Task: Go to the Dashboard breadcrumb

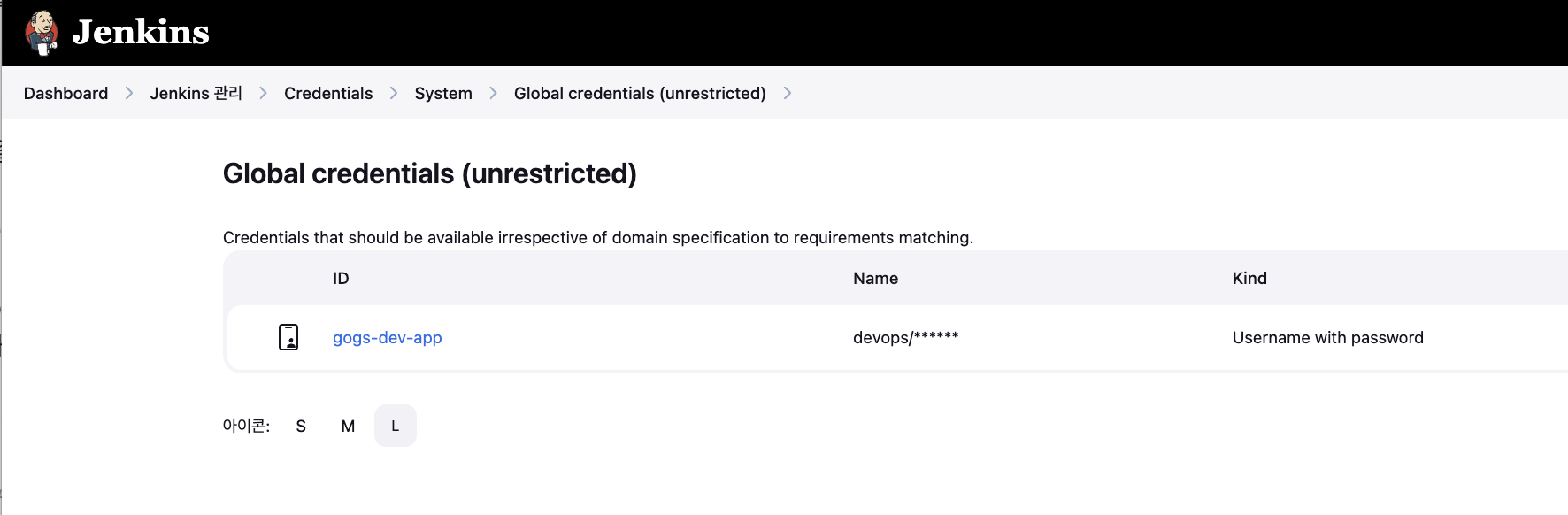Action: tap(65, 93)
